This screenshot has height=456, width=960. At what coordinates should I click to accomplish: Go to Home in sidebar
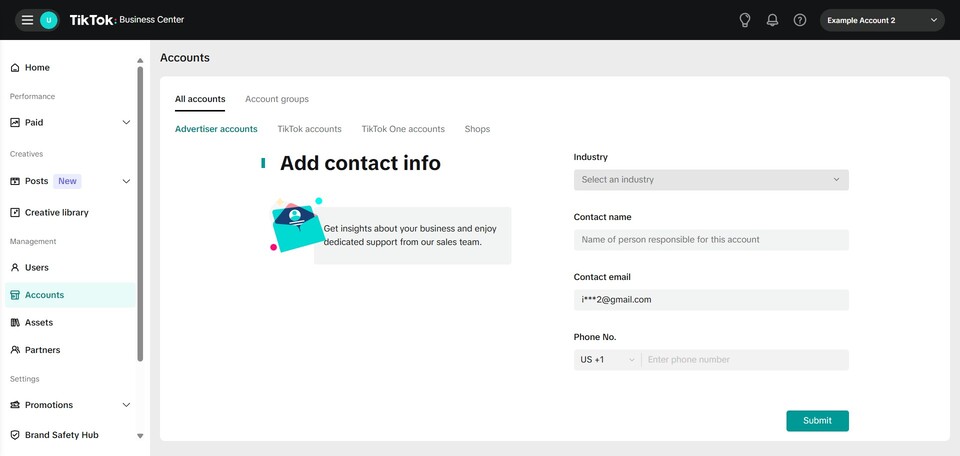click(x=37, y=68)
